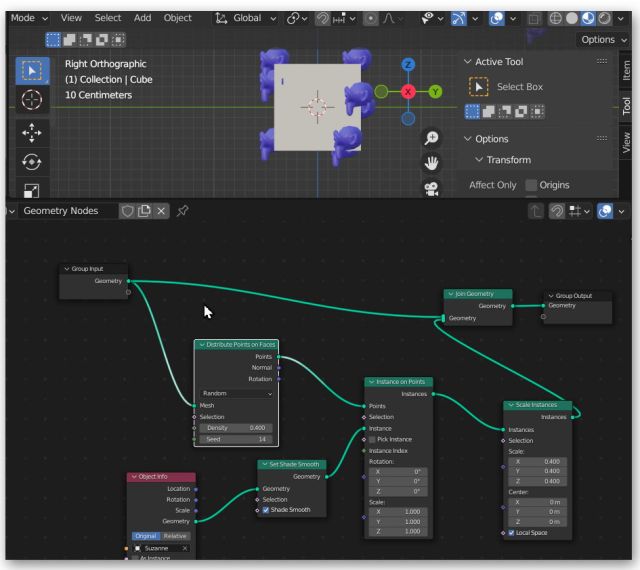Unlink the Geometry Nodes data-block
The height and width of the screenshot is (570, 640).
click(x=161, y=211)
